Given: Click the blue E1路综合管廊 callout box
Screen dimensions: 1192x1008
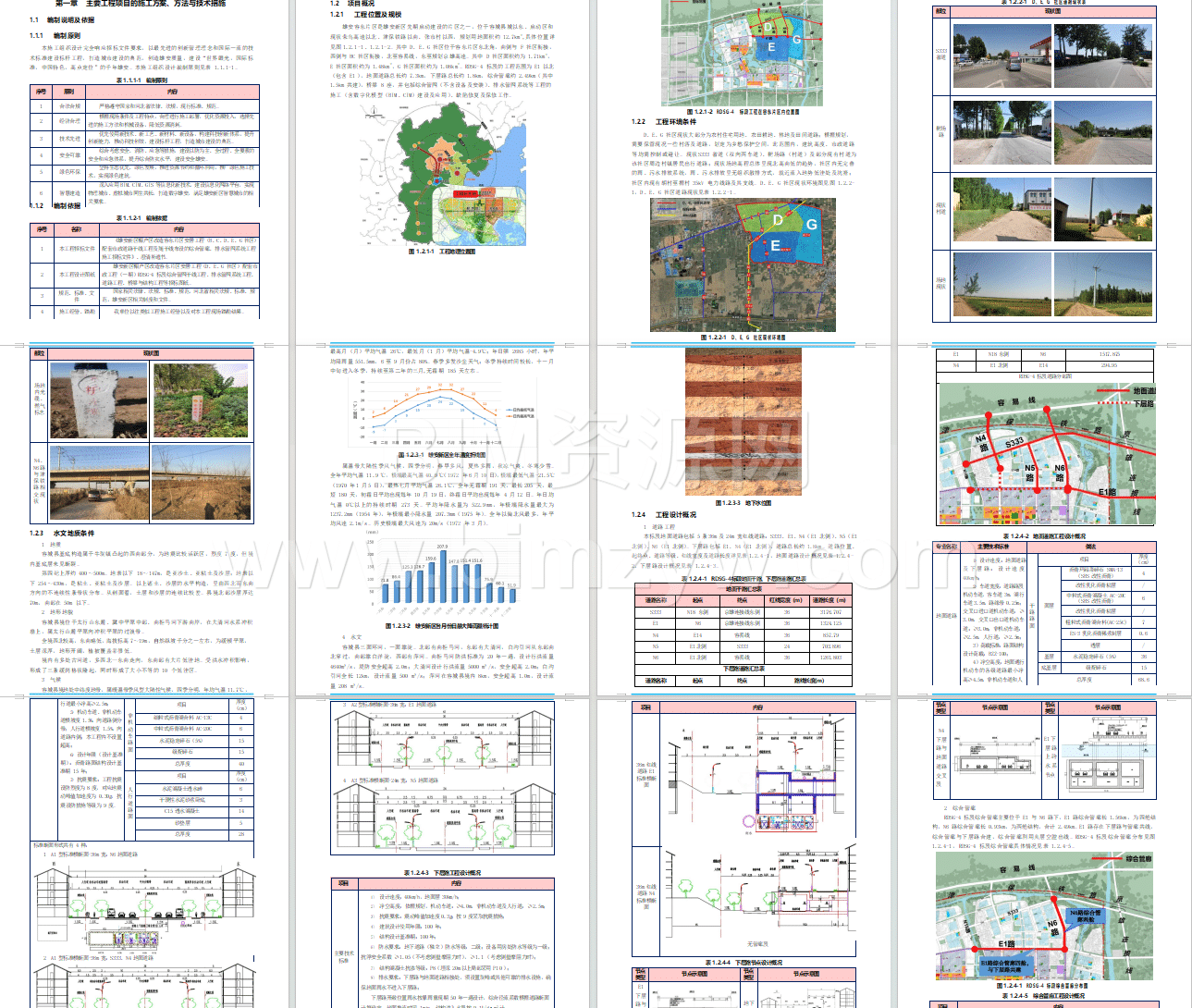Looking at the screenshot, I should (x=1002, y=965).
